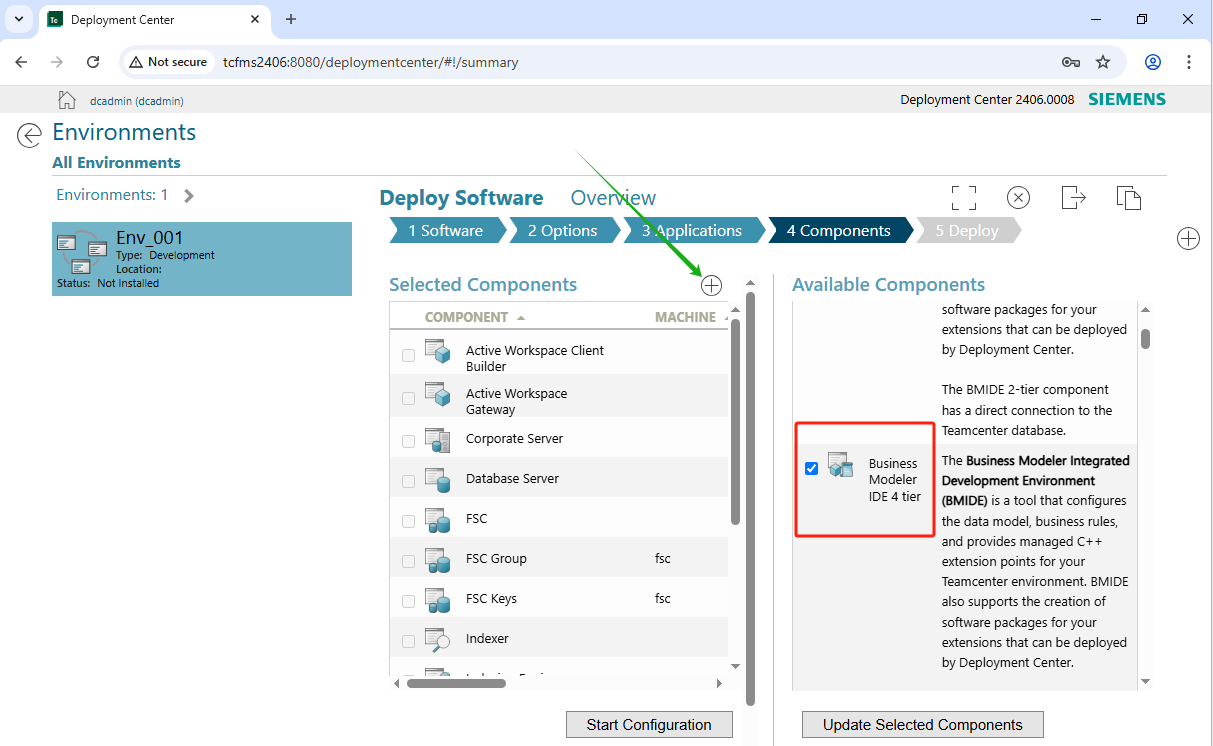
Task: Click the export arrow icon
Action: pyautogui.click(x=1073, y=197)
